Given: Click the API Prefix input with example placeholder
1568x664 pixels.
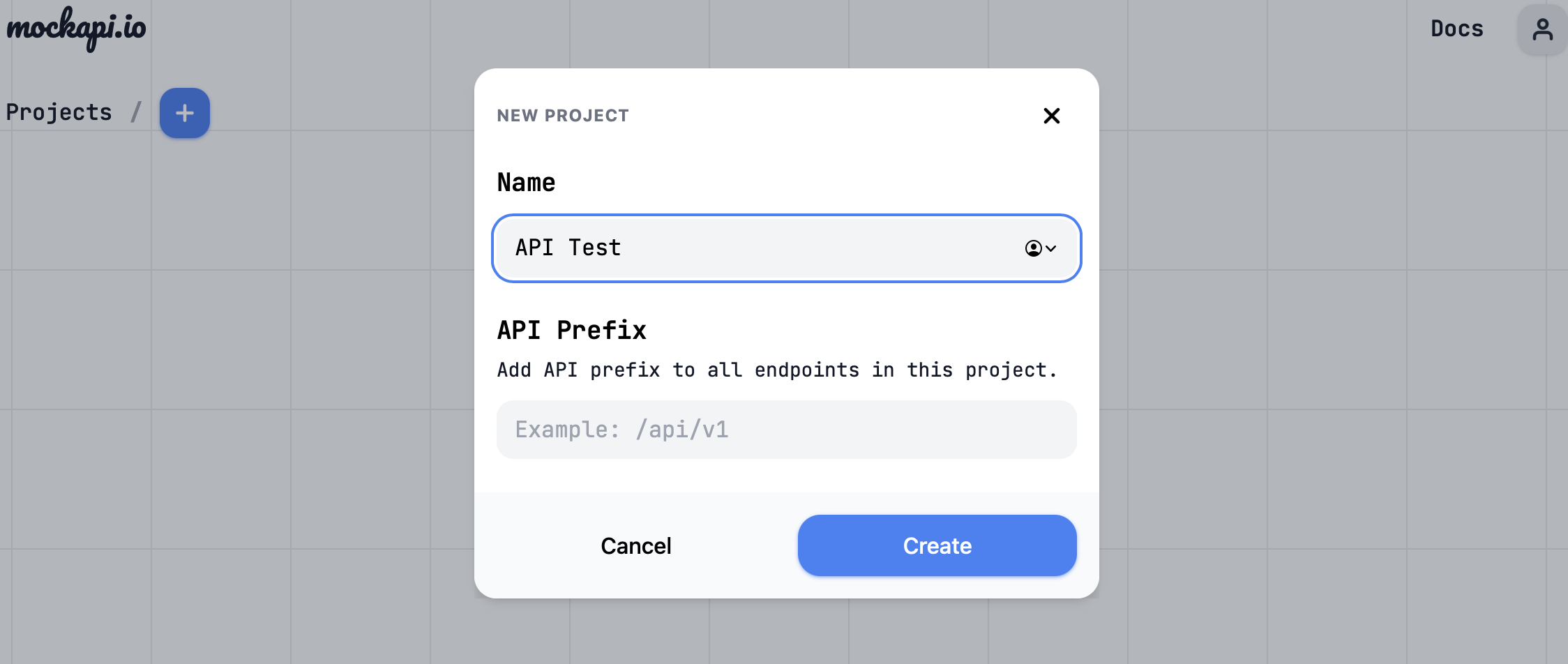Looking at the screenshot, I should [786, 430].
